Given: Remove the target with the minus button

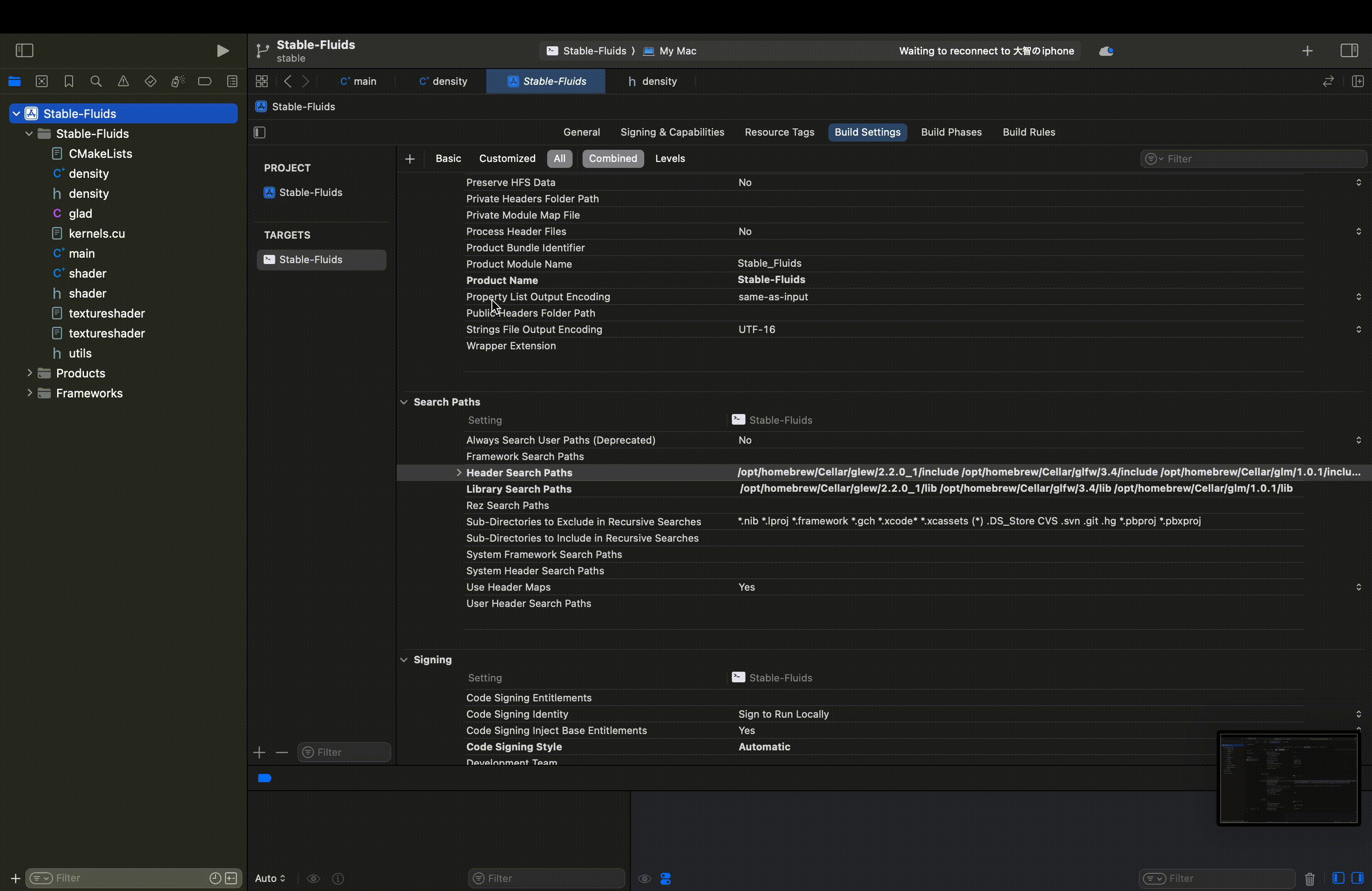Looking at the screenshot, I should click(281, 752).
